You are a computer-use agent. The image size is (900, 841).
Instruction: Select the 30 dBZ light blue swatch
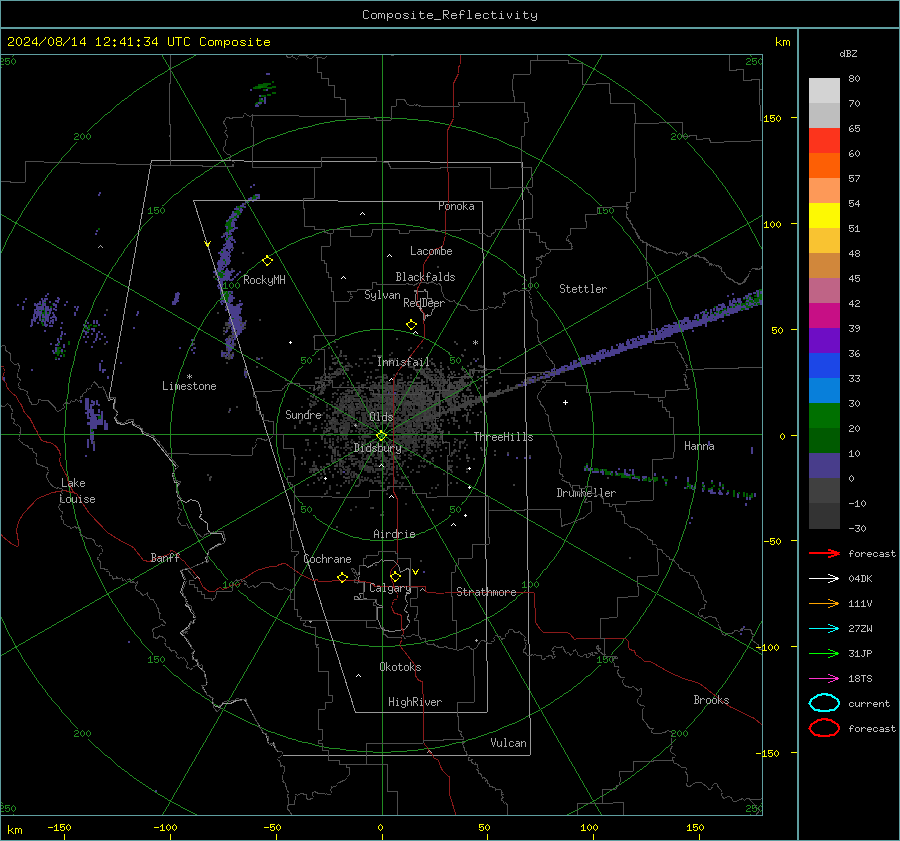824,390
